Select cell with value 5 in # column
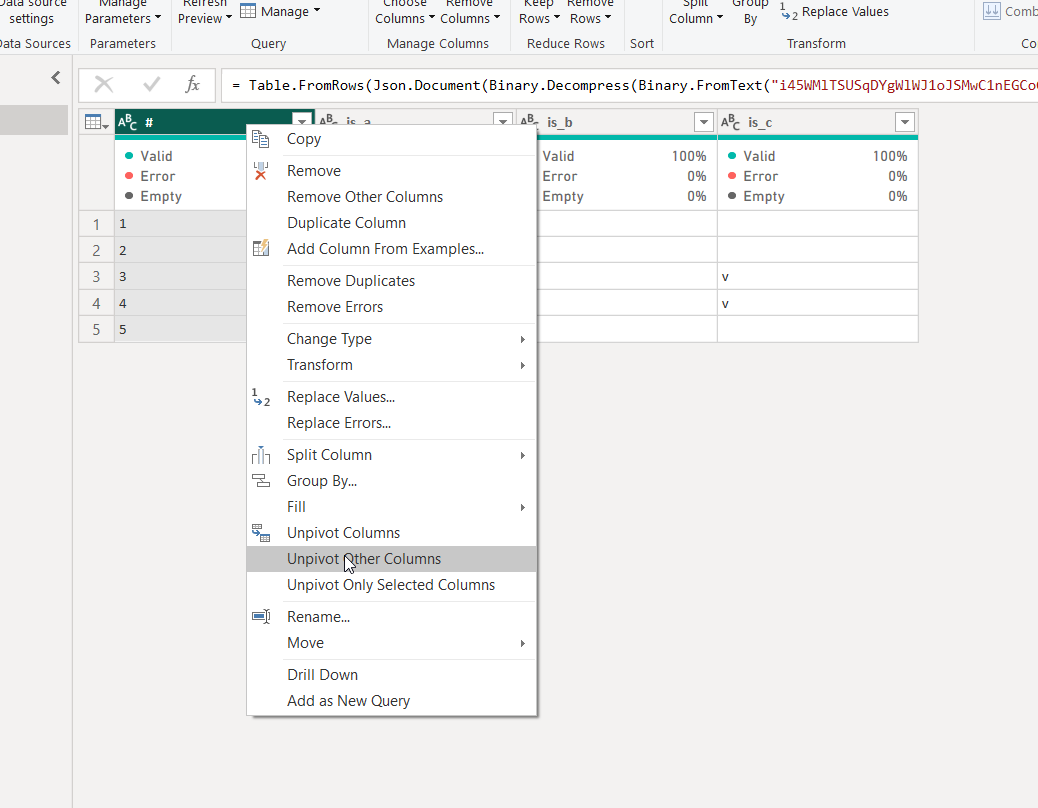 pos(181,330)
